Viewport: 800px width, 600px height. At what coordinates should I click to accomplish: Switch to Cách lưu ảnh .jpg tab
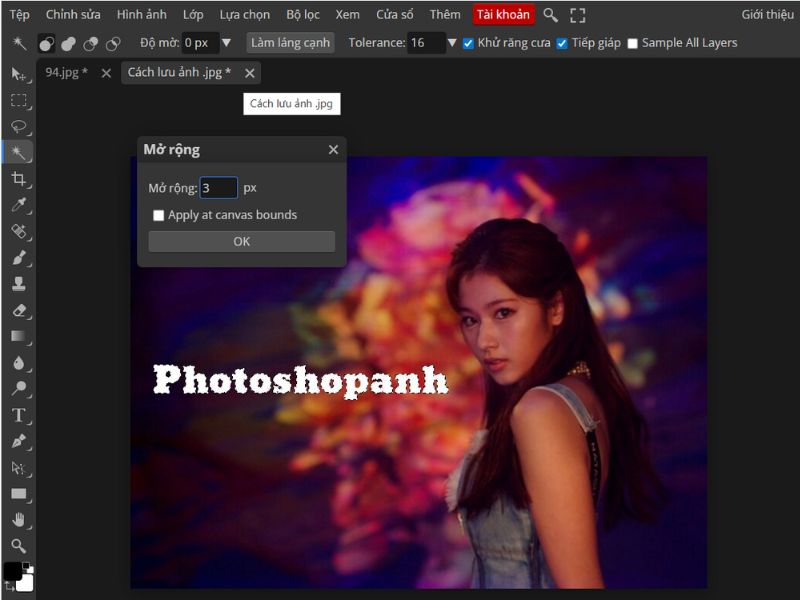coord(179,72)
